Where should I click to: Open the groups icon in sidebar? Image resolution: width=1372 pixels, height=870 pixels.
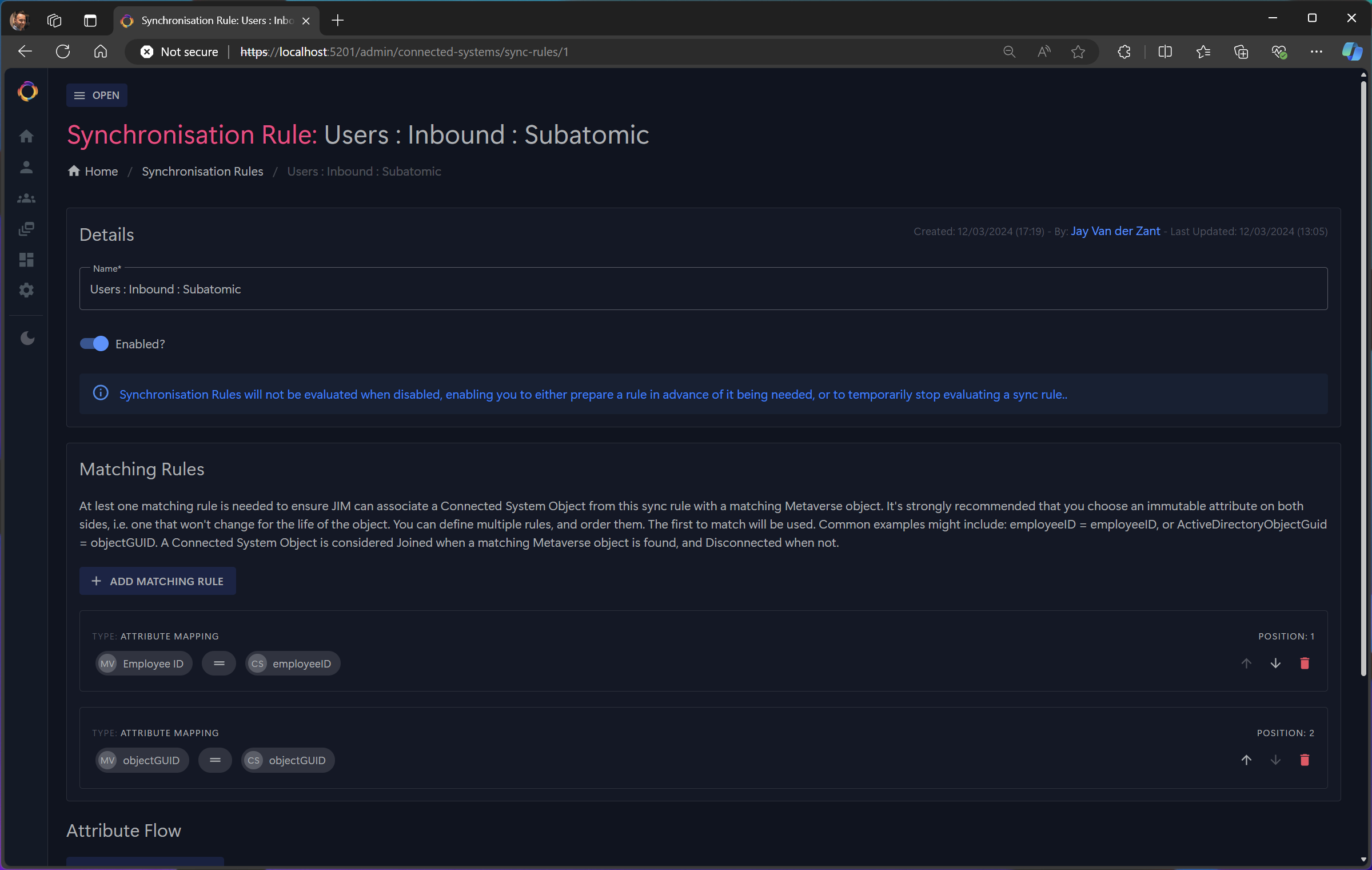[x=26, y=198]
